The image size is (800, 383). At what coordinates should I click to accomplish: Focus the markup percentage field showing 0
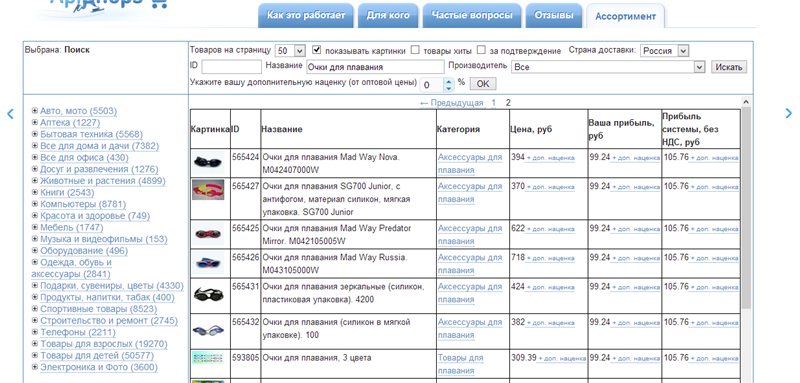pyautogui.click(x=432, y=85)
